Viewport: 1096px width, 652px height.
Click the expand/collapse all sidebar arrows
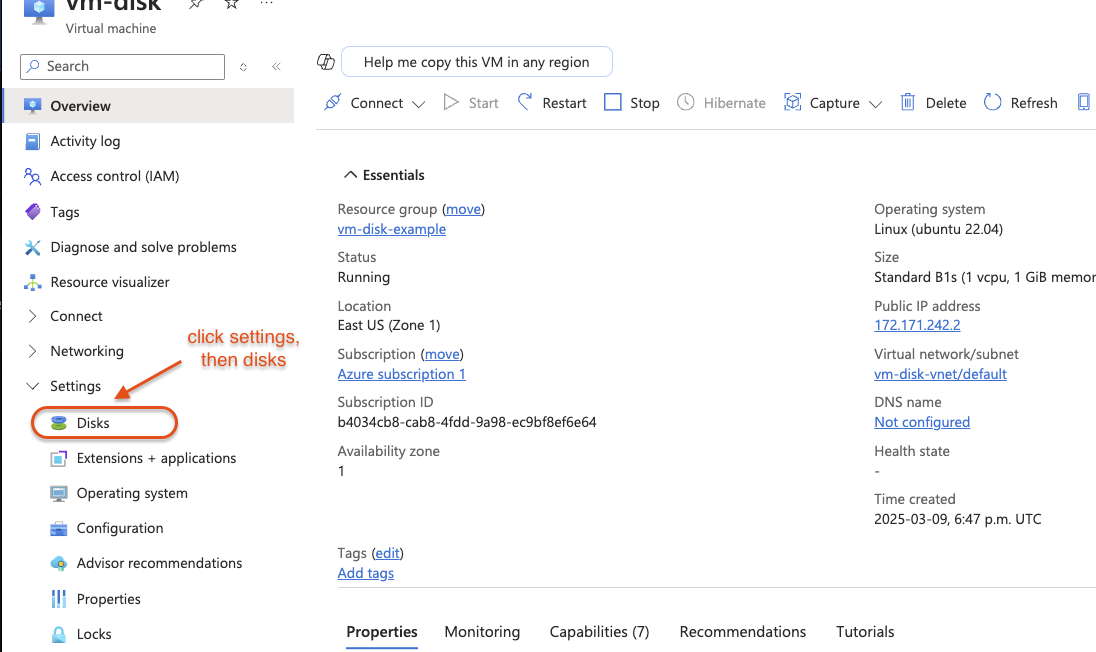(243, 67)
